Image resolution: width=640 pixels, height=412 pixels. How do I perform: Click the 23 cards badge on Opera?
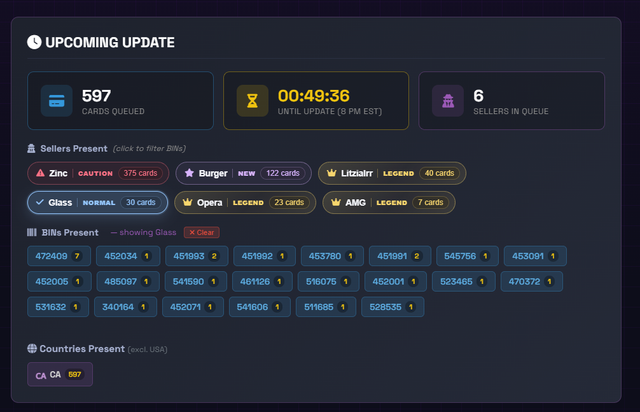coord(289,202)
